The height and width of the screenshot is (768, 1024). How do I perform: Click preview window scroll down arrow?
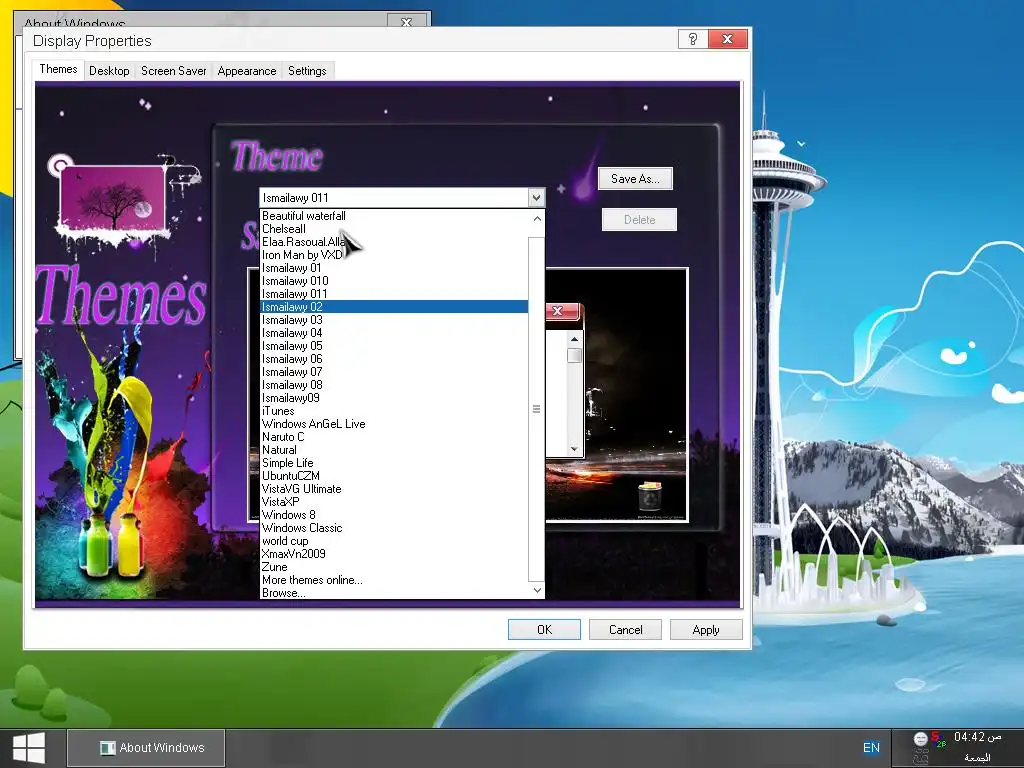(x=574, y=449)
